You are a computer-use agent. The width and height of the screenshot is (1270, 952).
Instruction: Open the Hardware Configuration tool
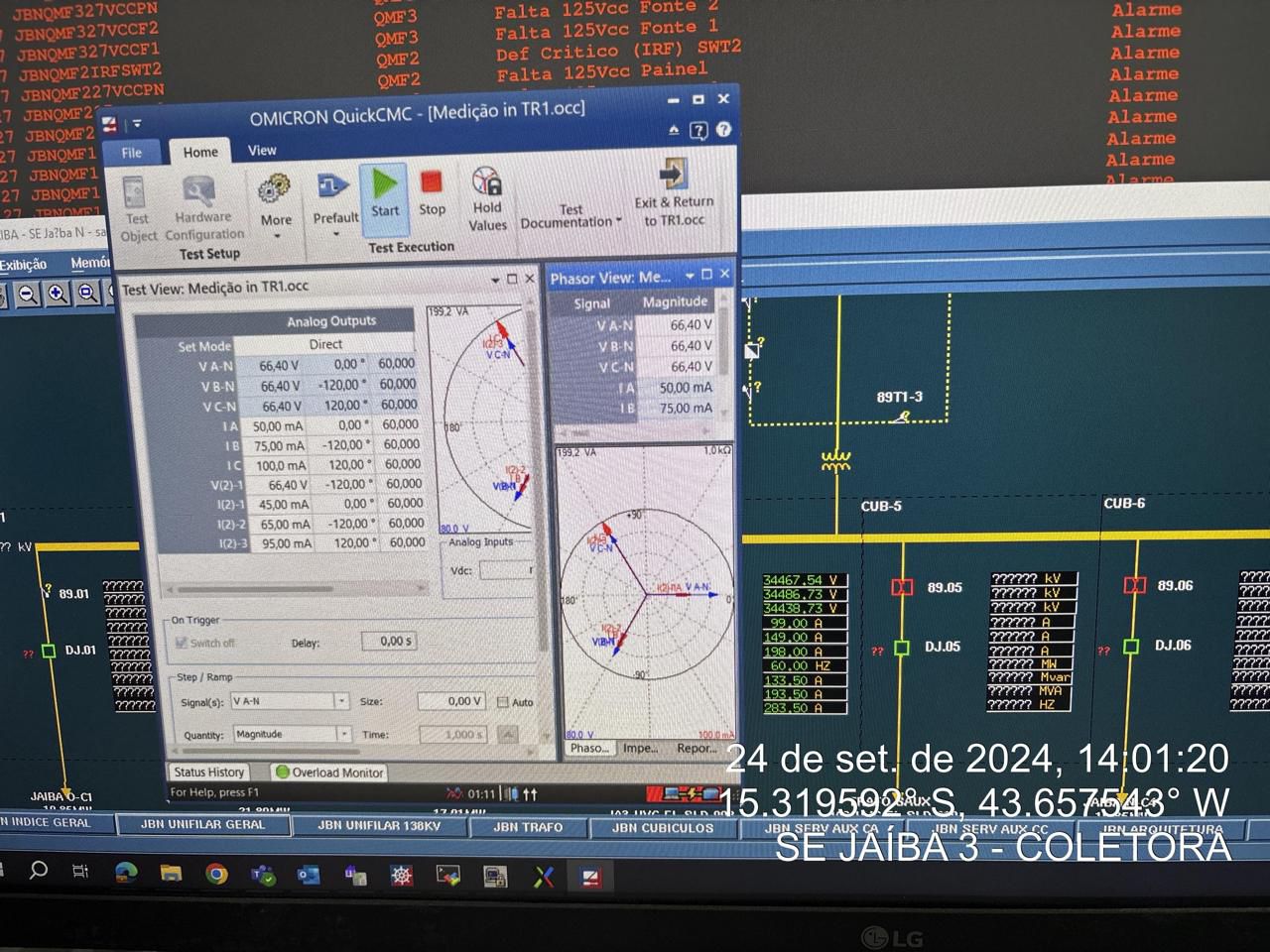(x=201, y=192)
